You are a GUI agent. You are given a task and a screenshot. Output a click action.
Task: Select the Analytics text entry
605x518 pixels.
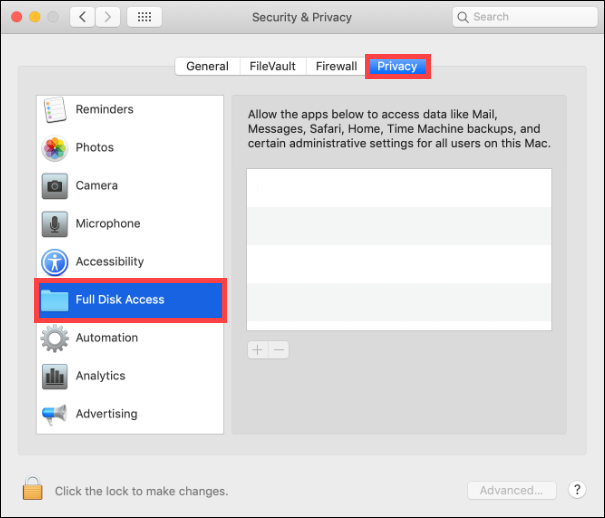(100, 376)
